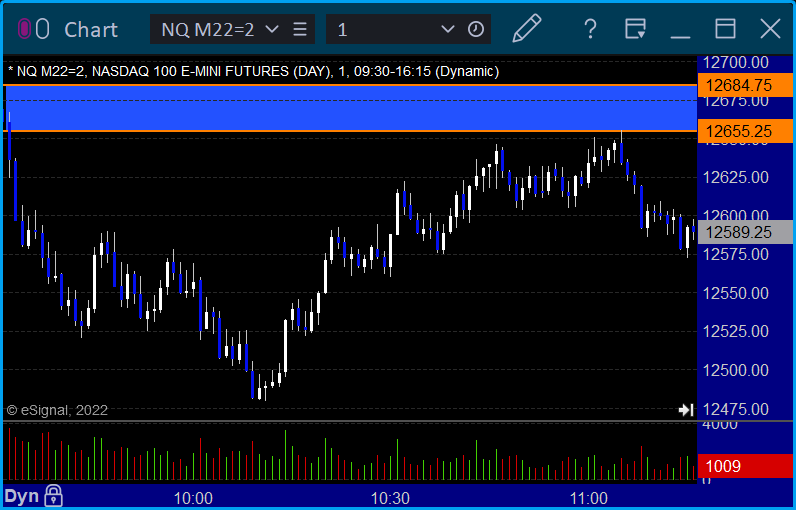The image size is (796, 510).
Task: Click the 12550.00 price axis label
Action: tap(735, 293)
